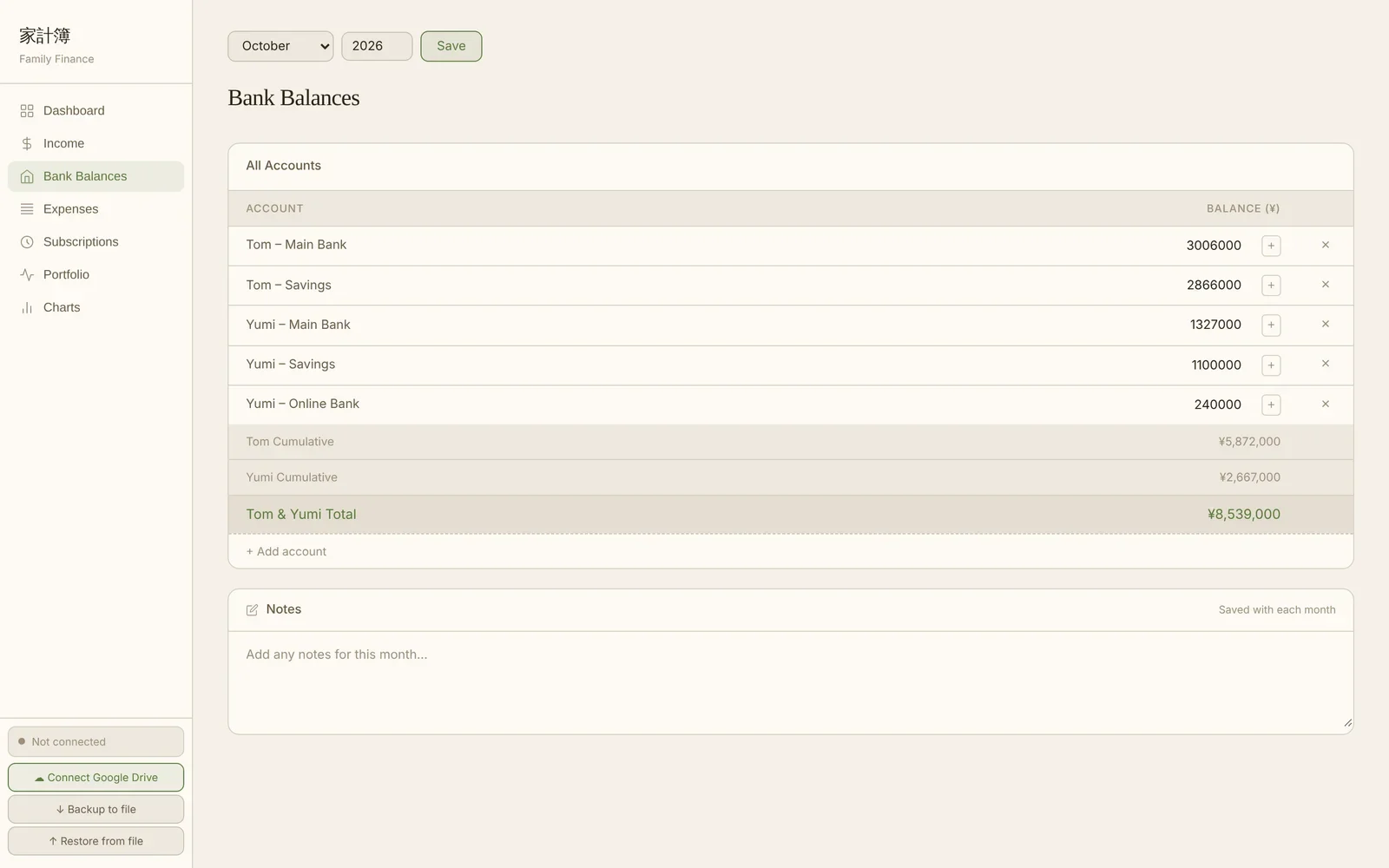Open the Dashboard page
The width and height of the screenshot is (1389, 868).
click(95, 111)
